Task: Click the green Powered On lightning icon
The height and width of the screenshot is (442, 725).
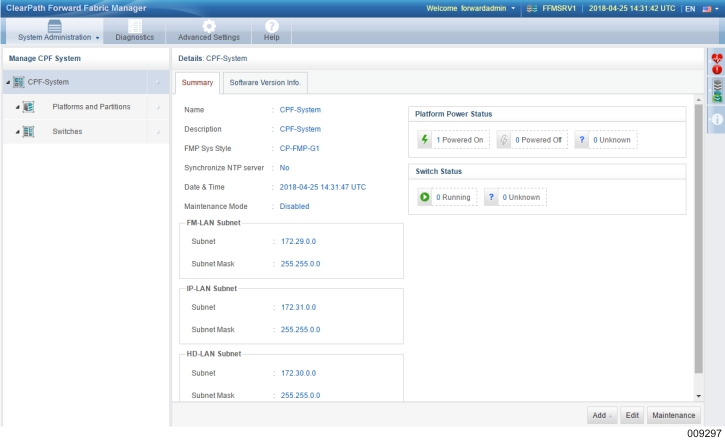Action: 424,140
